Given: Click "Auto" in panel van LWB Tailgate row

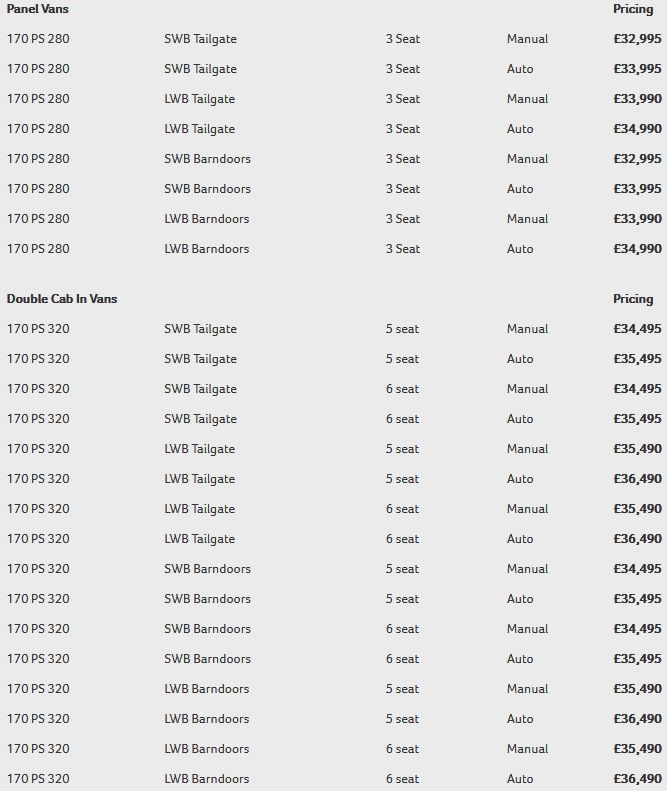Looking at the screenshot, I should pyautogui.click(x=520, y=129).
